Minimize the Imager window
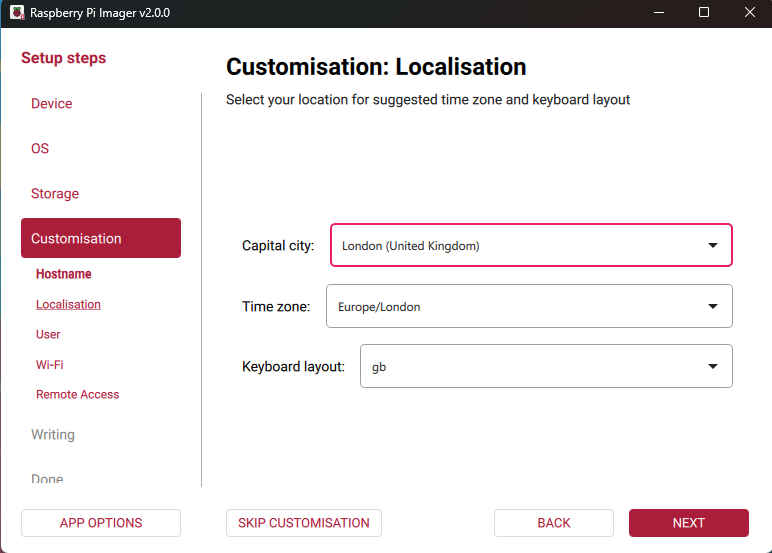 pyautogui.click(x=658, y=12)
